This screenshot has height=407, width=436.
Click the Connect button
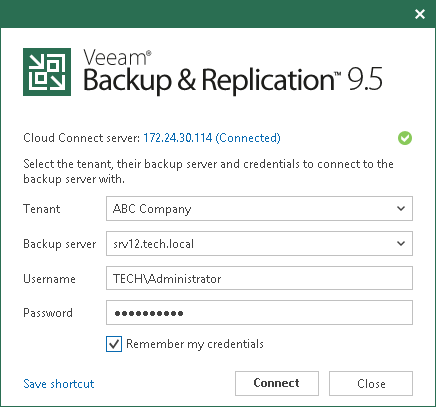tap(277, 383)
